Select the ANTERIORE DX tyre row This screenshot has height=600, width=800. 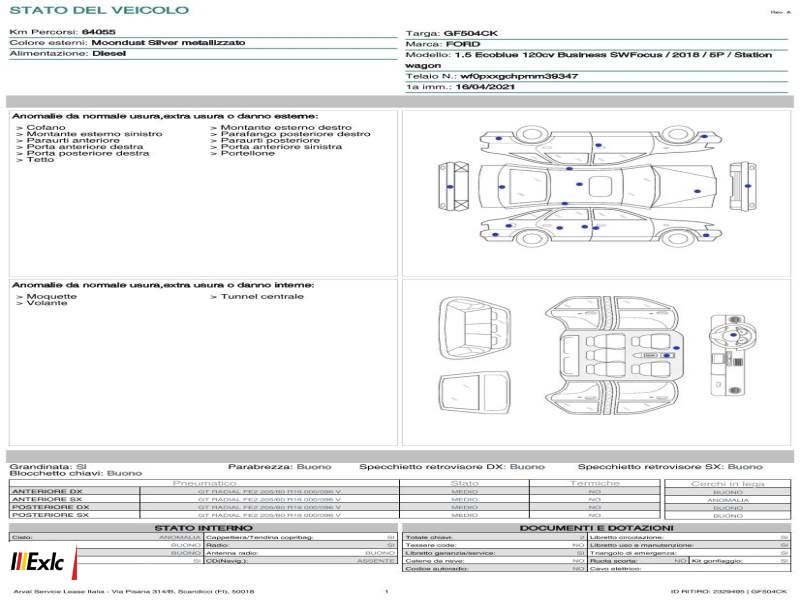pos(400,492)
